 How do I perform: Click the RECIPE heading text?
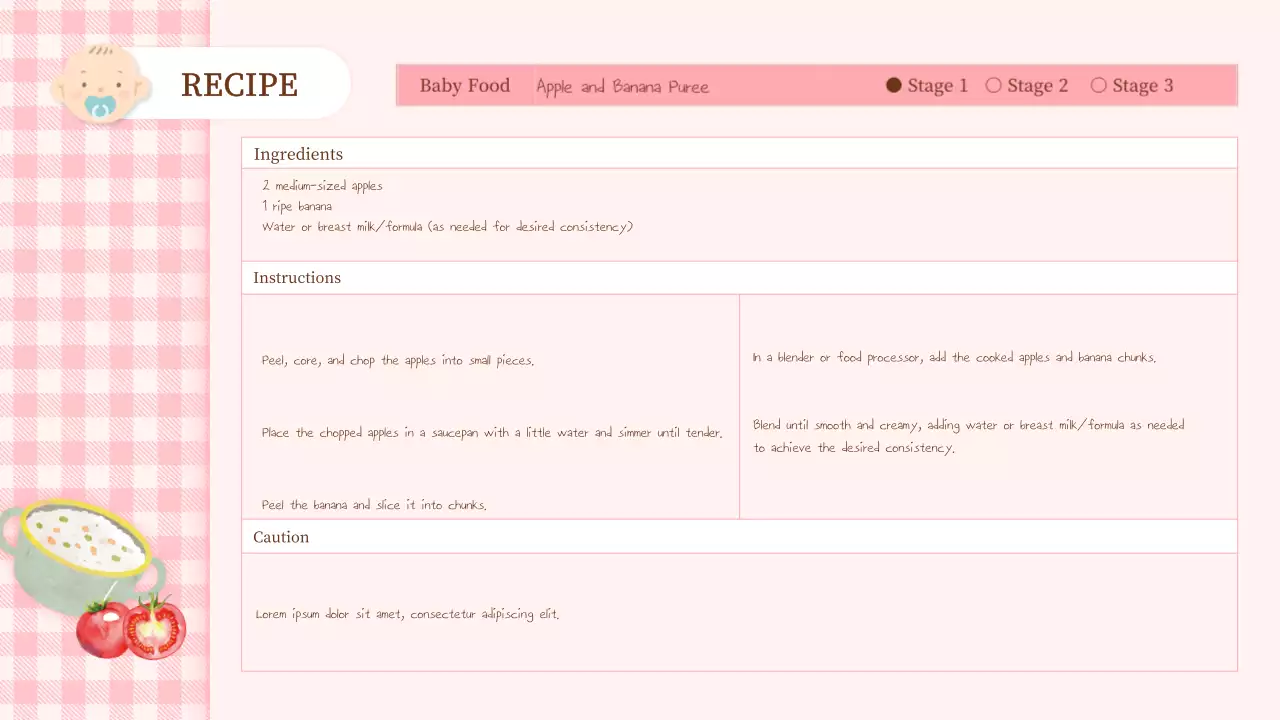[240, 85]
